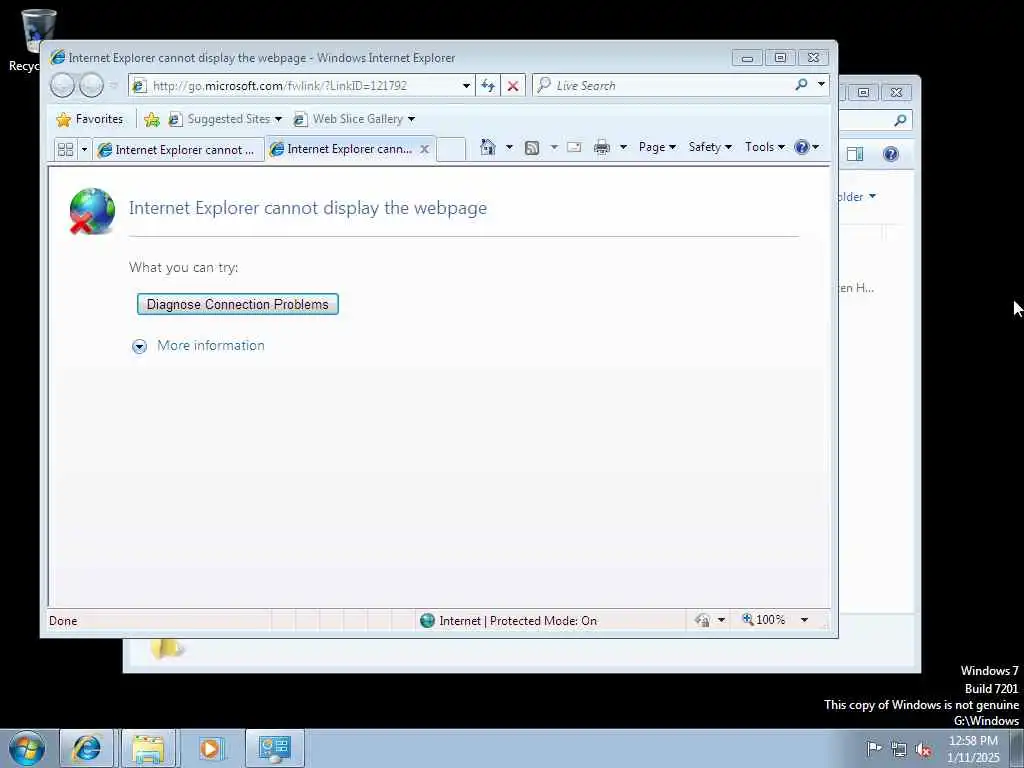The image size is (1024, 768).
Task: Go to the home page icon
Action: pyautogui.click(x=488, y=147)
